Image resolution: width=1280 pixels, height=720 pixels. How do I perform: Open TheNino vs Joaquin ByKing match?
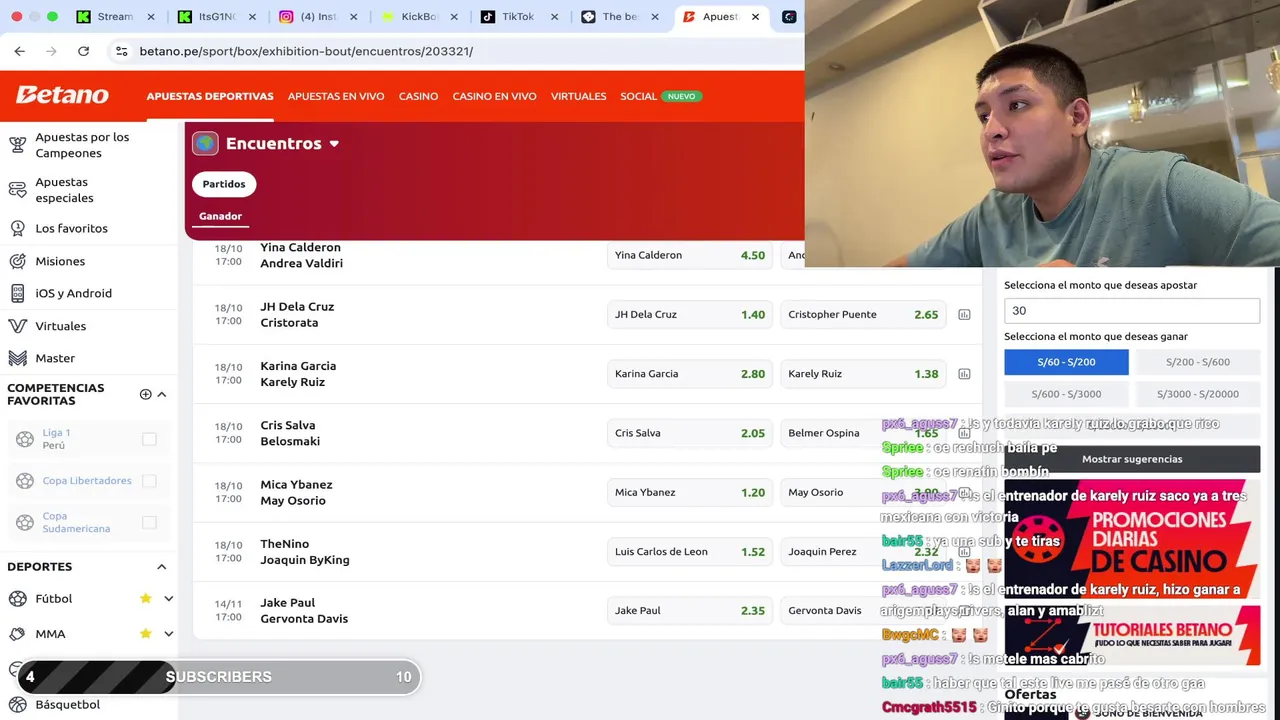304,552
